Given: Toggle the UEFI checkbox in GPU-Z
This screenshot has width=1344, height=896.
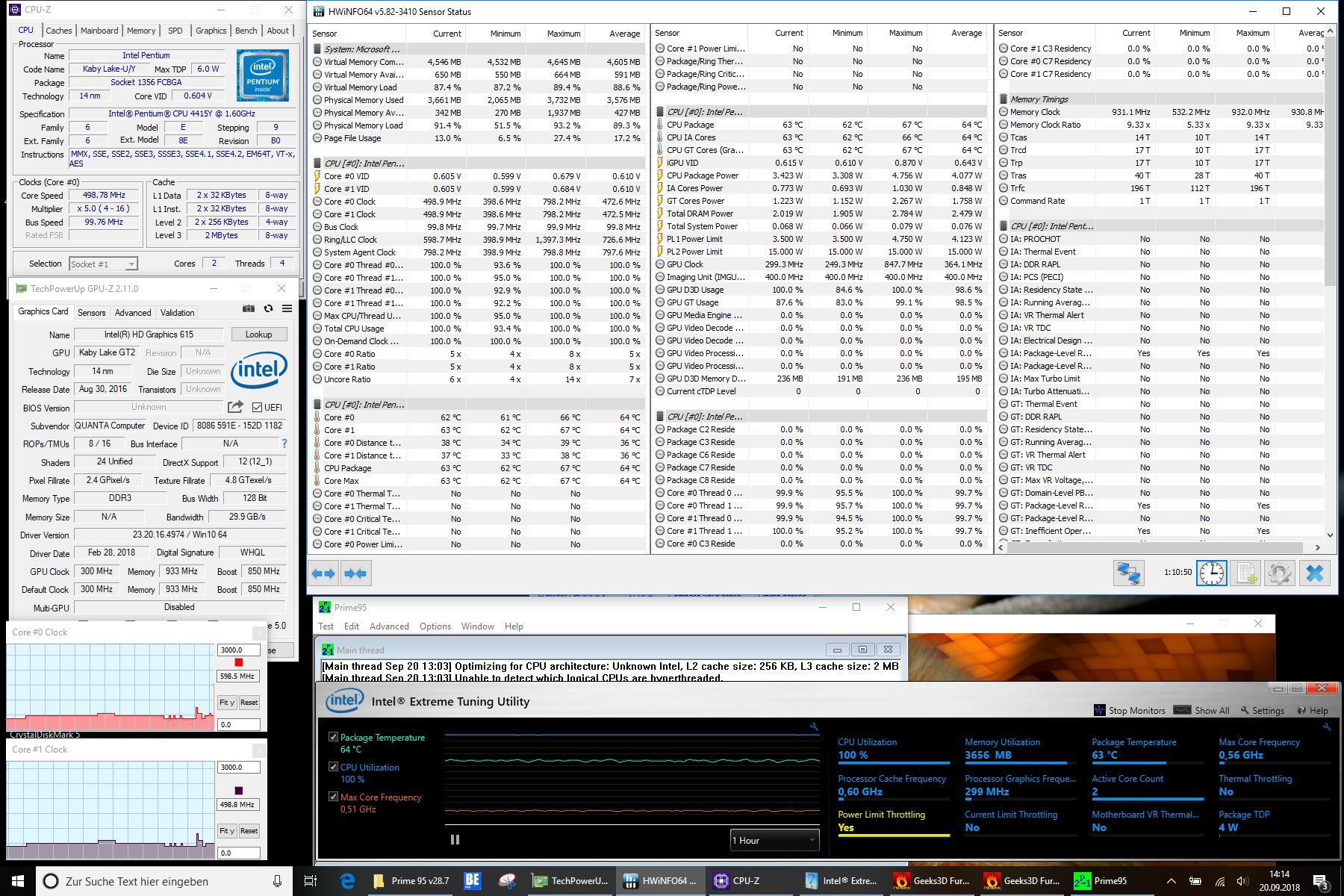Looking at the screenshot, I should click(x=257, y=407).
